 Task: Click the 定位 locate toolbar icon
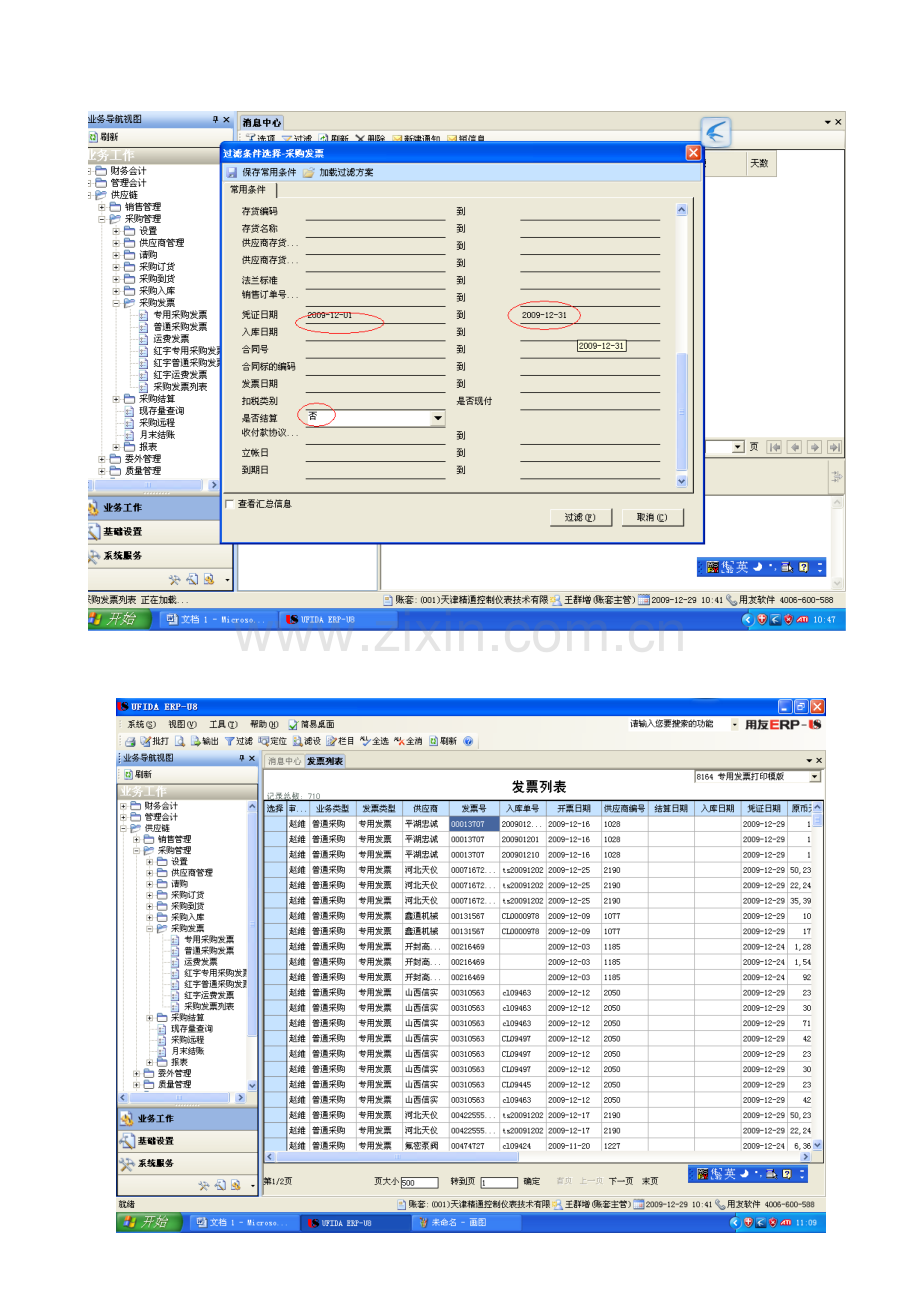[x=263, y=741]
